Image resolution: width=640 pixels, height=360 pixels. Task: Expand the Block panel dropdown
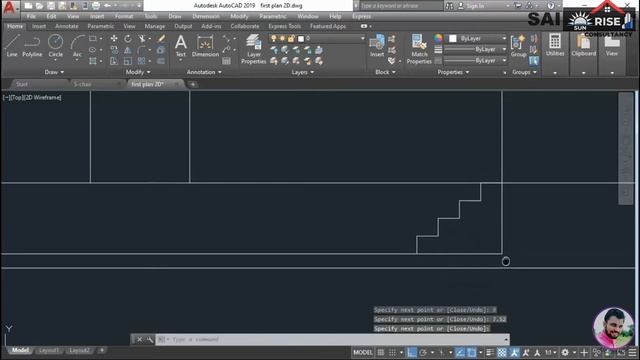coord(385,72)
